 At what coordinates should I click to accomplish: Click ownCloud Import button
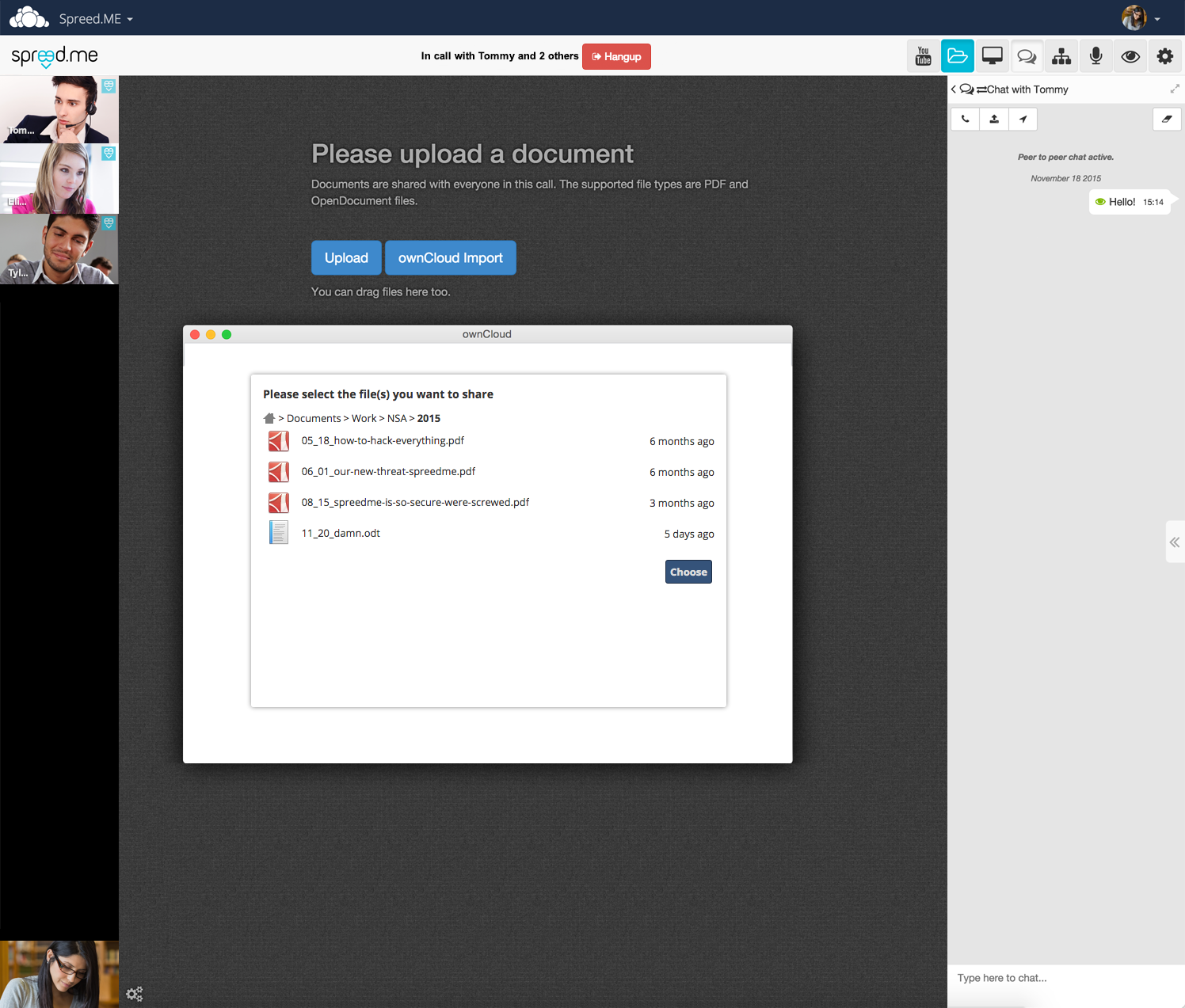click(451, 258)
